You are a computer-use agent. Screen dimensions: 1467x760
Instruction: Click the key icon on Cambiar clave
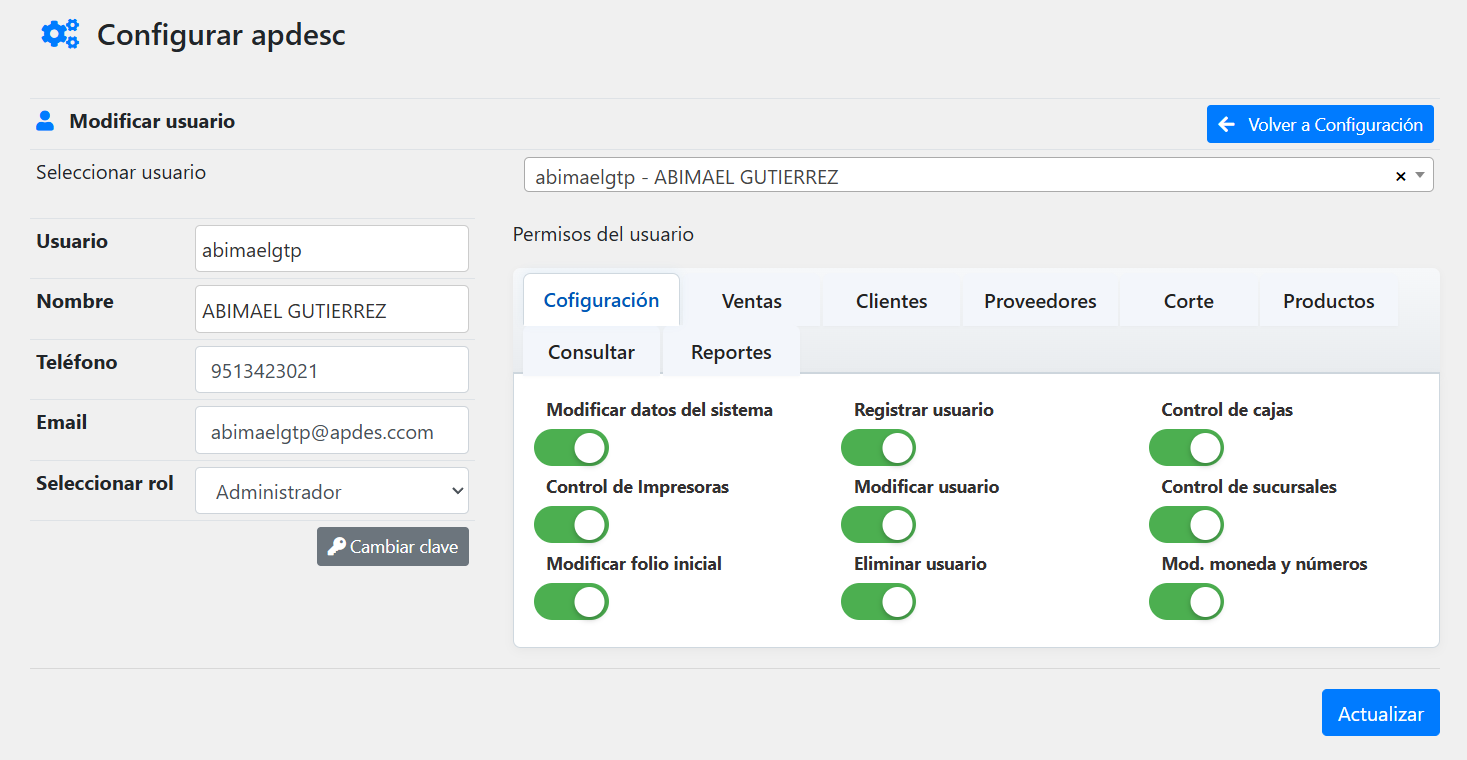click(x=337, y=547)
